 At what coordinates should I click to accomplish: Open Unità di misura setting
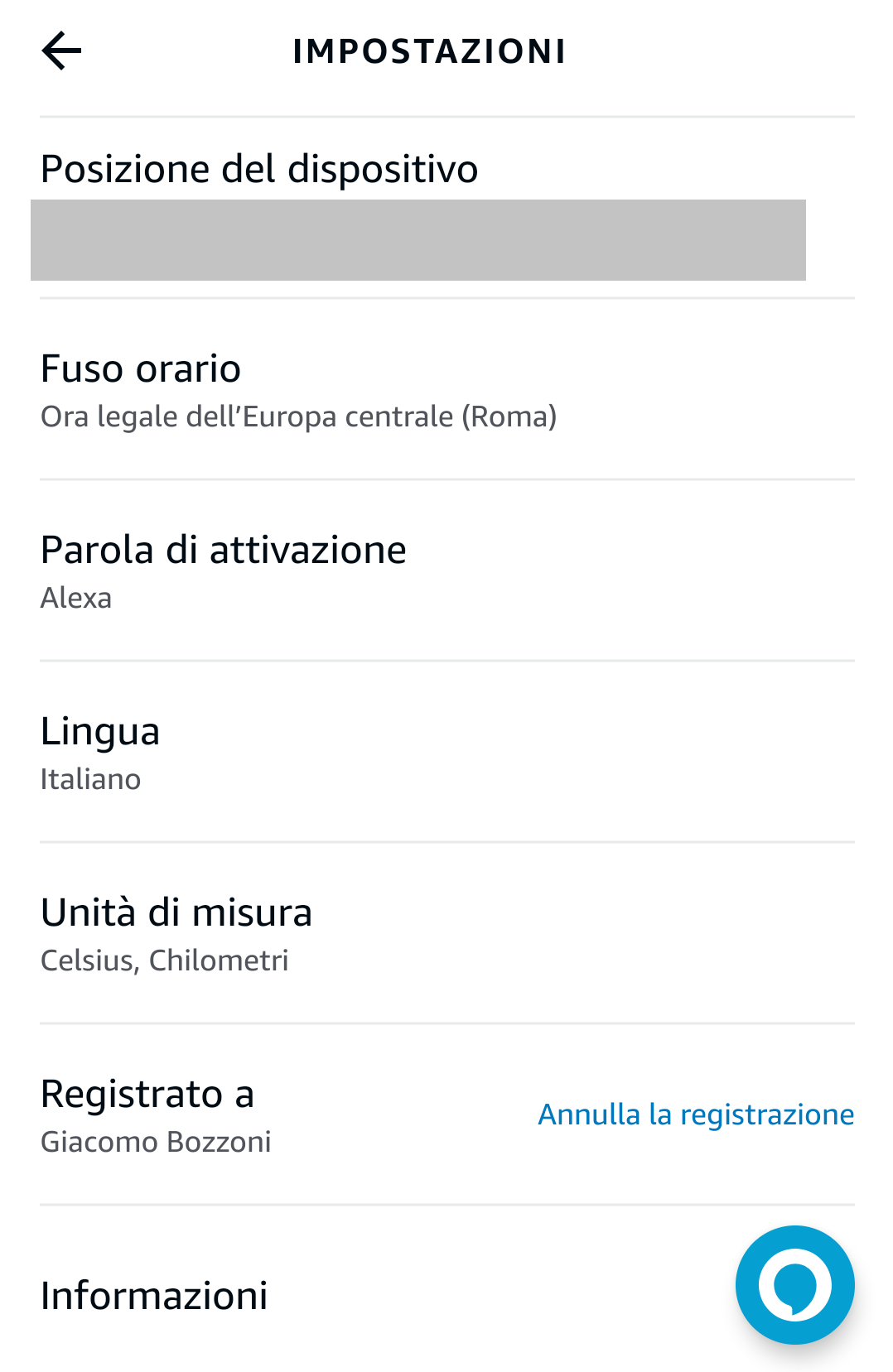tap(176, 912)
